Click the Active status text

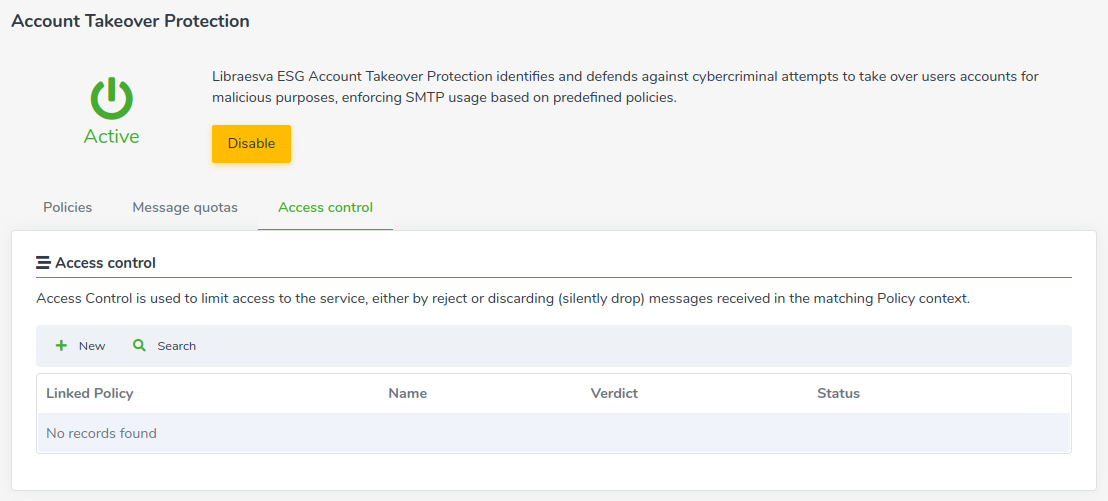tap(112, 136)
